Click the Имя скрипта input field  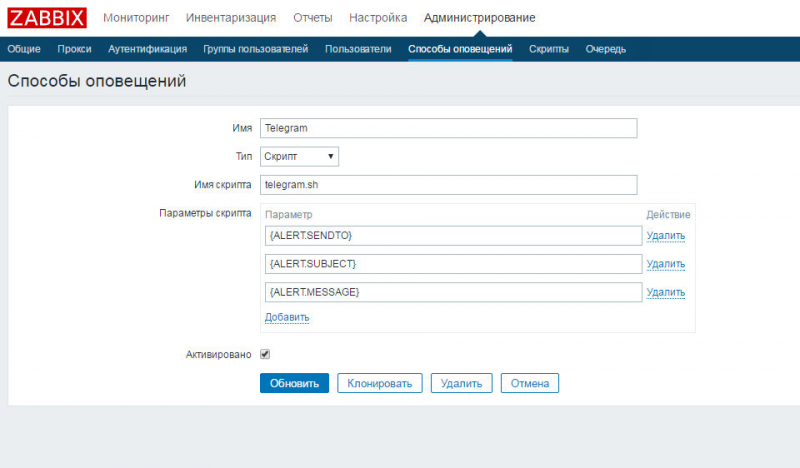448,185
